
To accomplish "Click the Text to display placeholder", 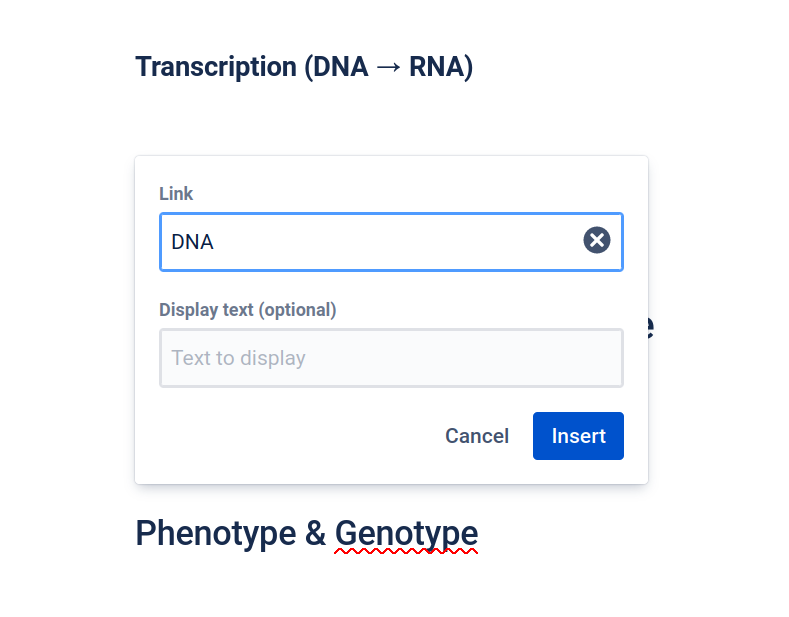I will tap(239, 358).
